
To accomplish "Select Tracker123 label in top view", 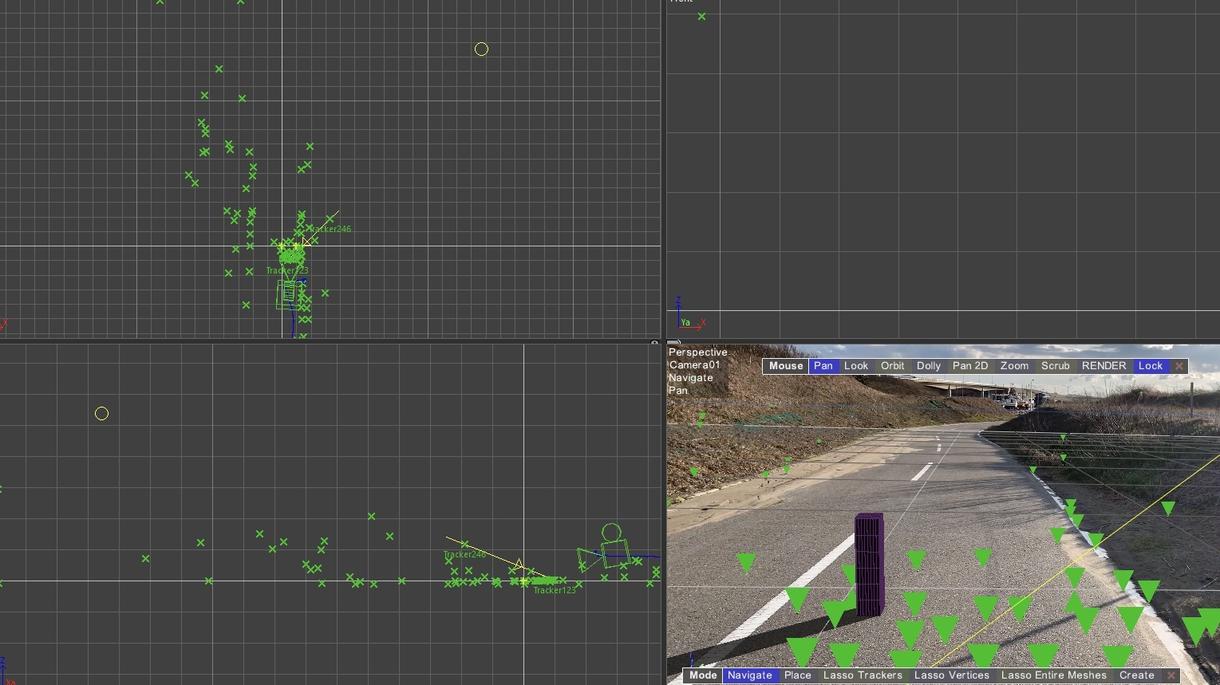I will 287,271.
